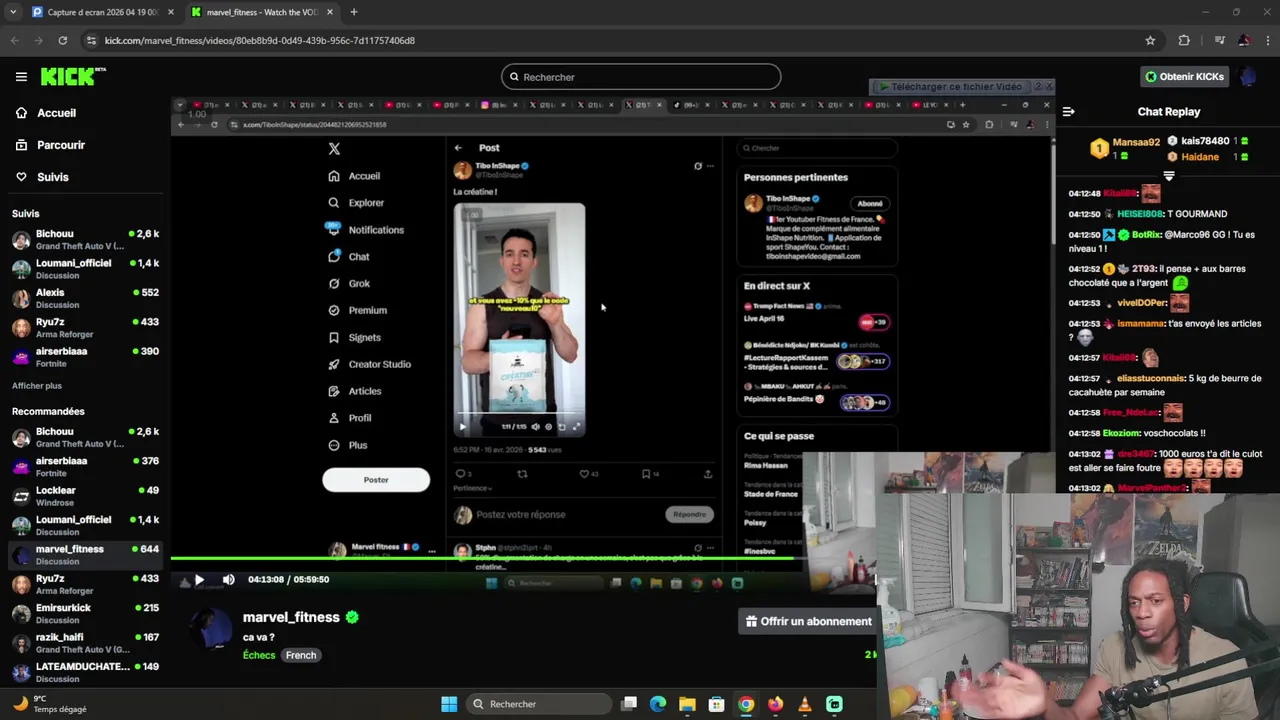Open the Chrome media controls icon
Screen dimensions: 1280x720
click(x=1219, y=40)
